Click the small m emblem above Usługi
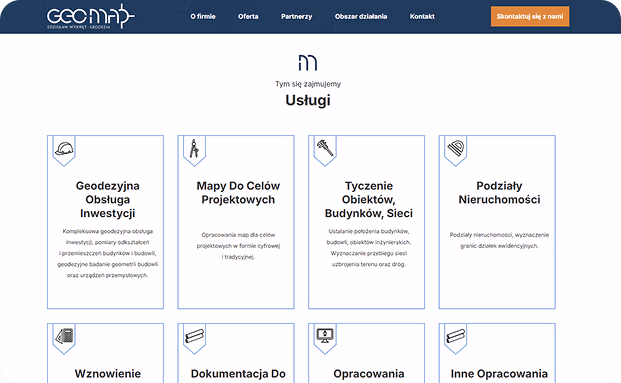The height and width of the screenshot is (383, 621). pyautogui.click(x=308, y=63)
